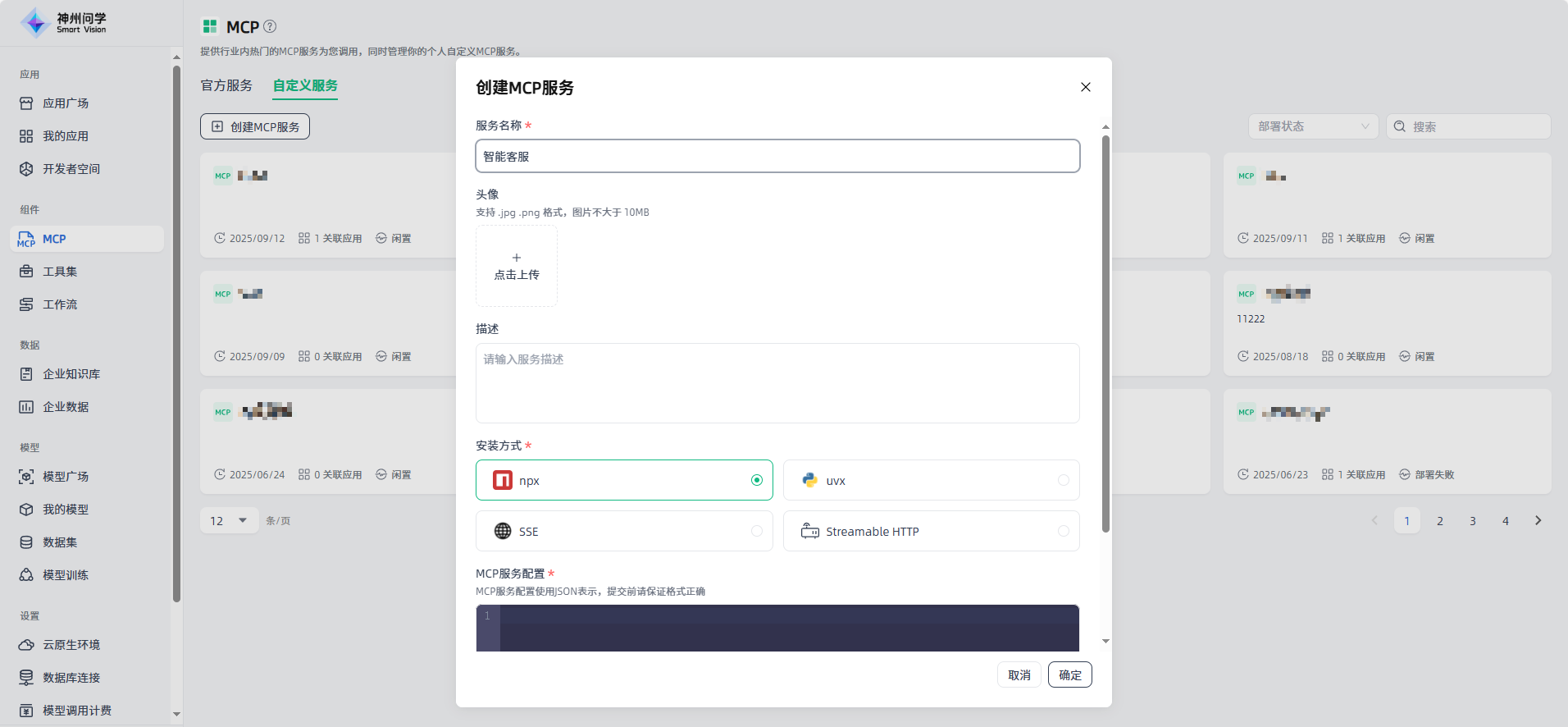Screen dimensions: 1568x727
Task: Open the 部署状态 dropdown filter
Action: [x=1313, y=126]
